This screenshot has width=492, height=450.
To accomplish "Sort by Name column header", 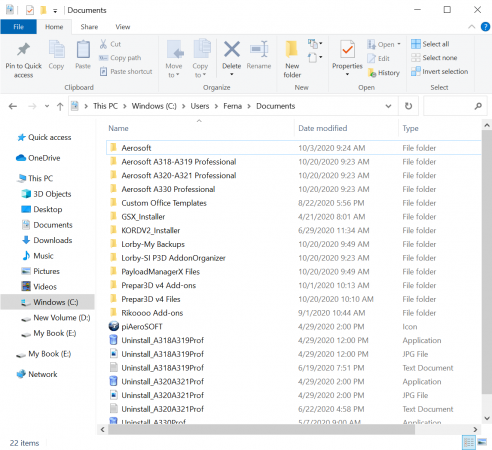I will [118, 128].
